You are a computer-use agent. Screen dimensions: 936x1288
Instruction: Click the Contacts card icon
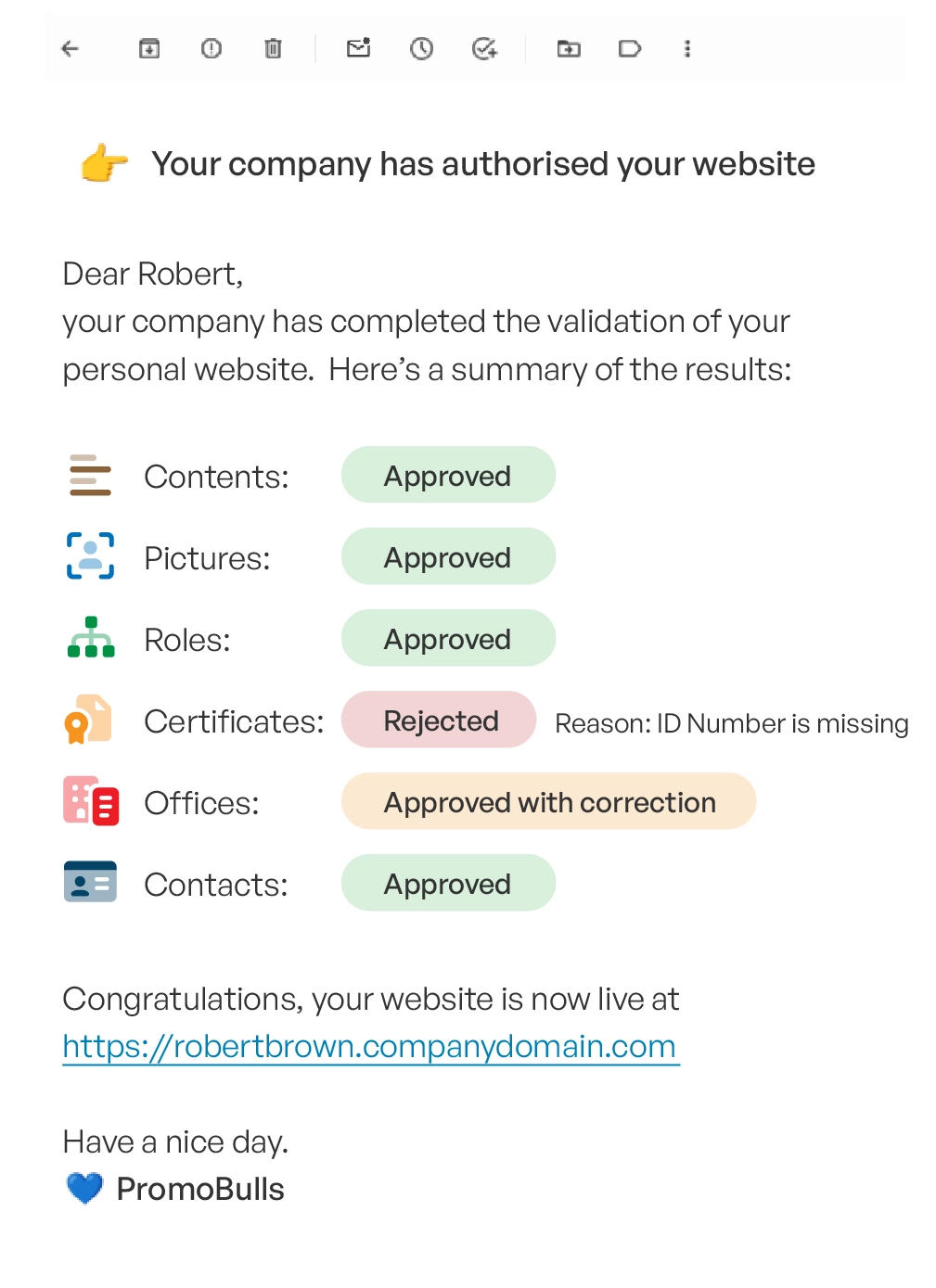(89, 882)
